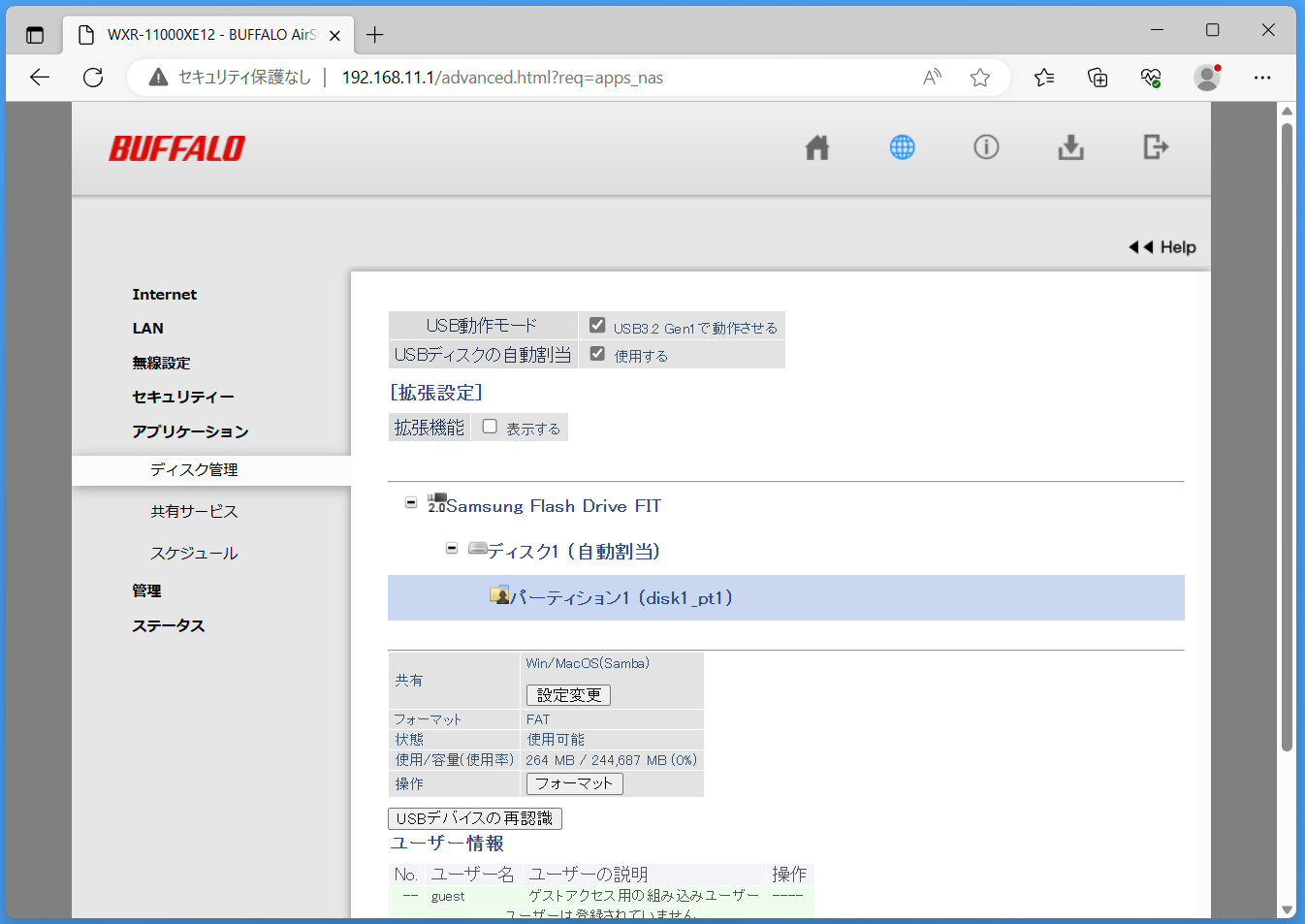The height and width of the screenshot is (924, 1305).
Task: Open the tab actions menu icon
Action: [35, 35]
